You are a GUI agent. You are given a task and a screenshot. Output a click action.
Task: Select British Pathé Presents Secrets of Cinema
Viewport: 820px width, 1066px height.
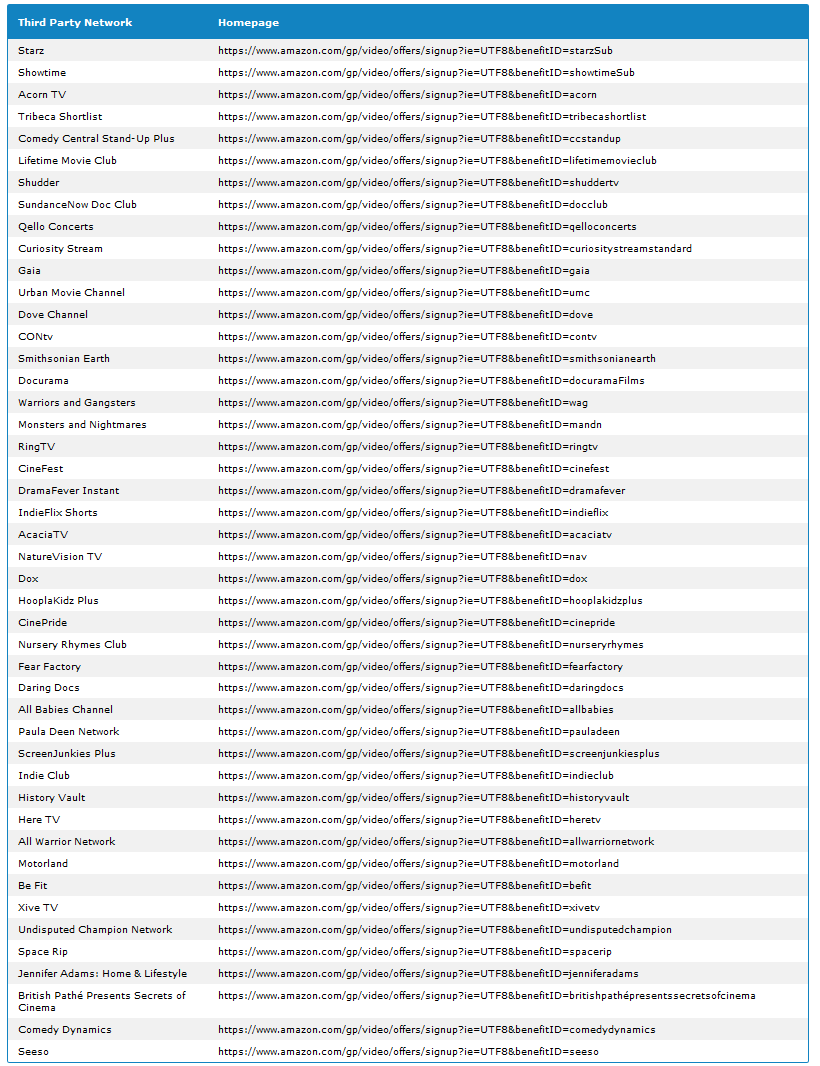click(x=102, y=1001)
